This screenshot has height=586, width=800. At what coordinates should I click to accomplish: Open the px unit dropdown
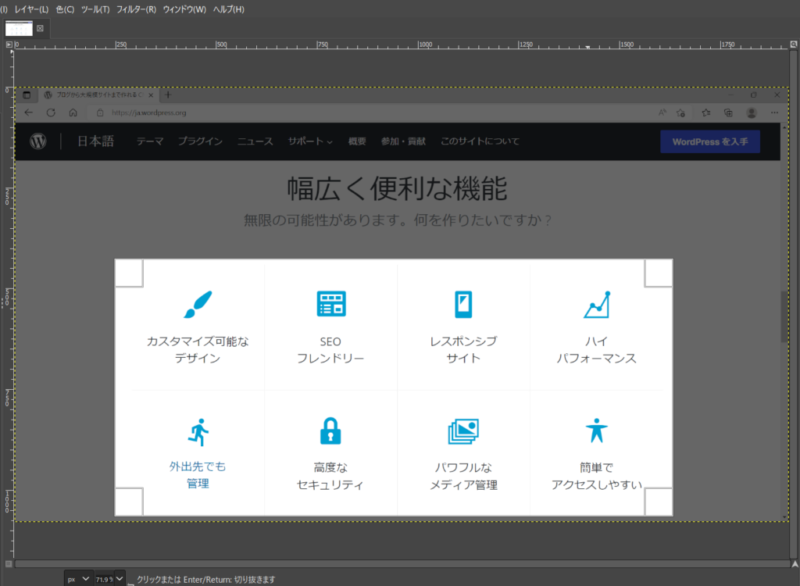coord(78,579)
